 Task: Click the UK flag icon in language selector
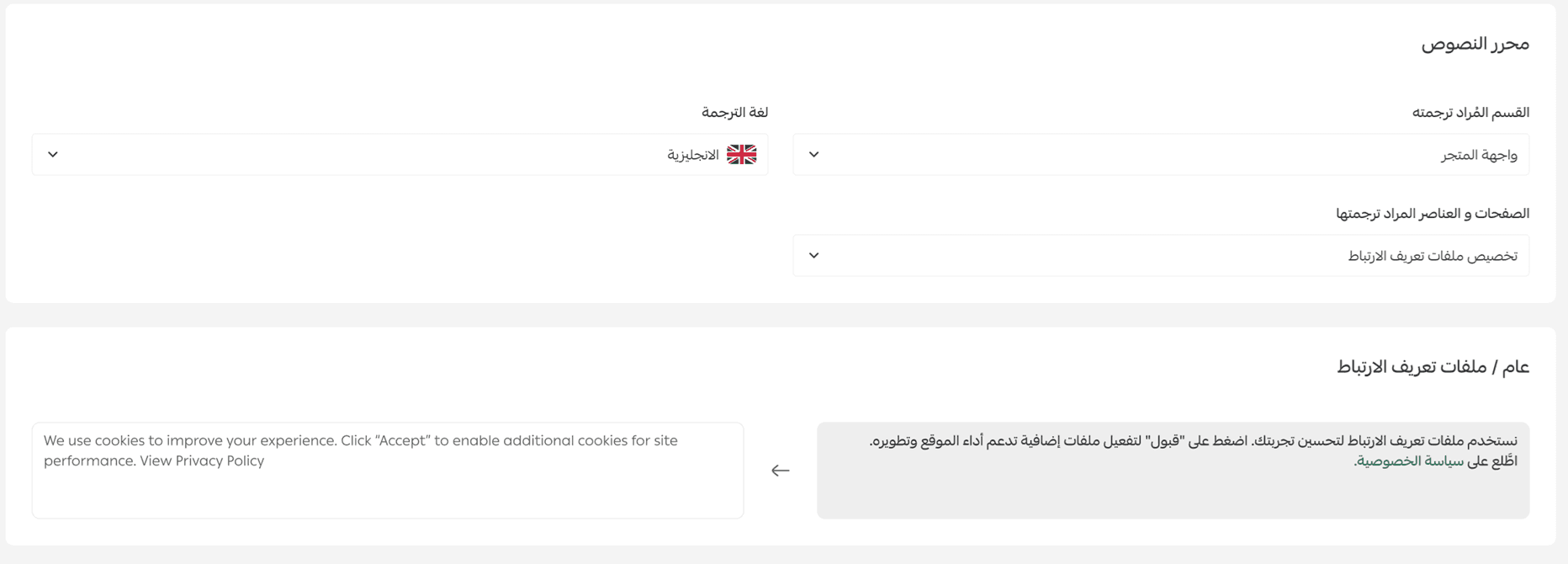pyautogui.click(x=741, y=155)
